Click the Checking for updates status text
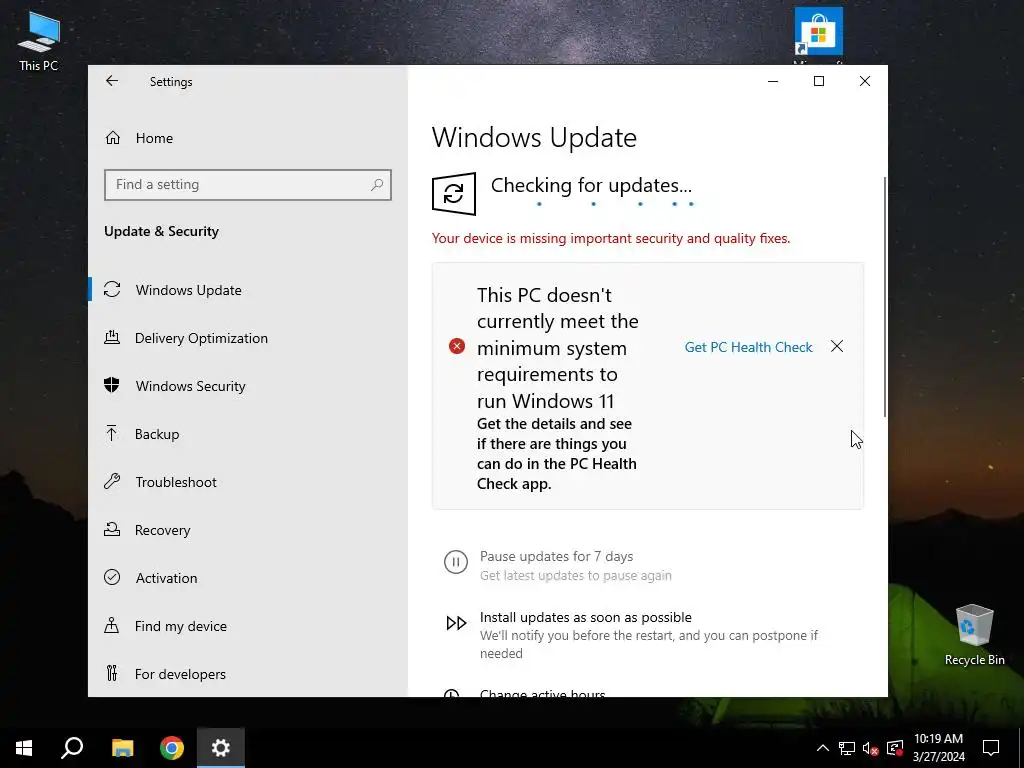1024x768 pixels. tap(591, 185)
